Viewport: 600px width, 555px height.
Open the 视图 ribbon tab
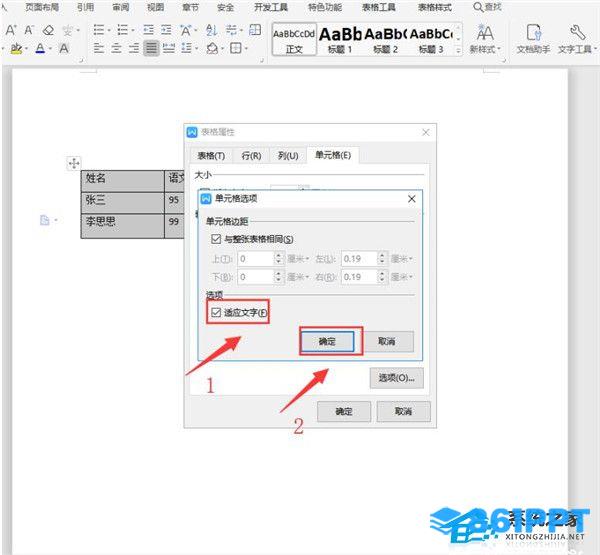155,7
